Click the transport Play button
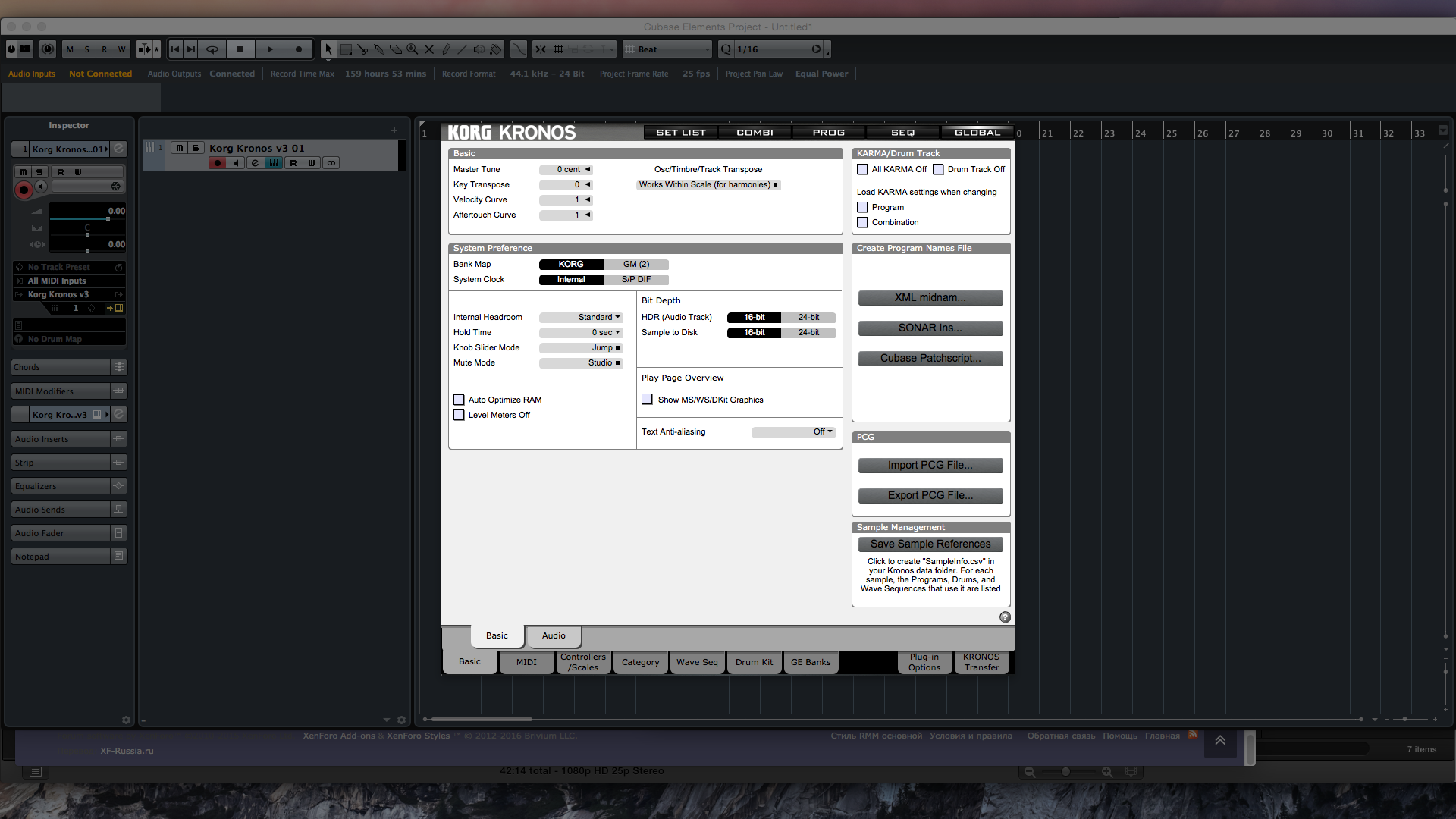This screenshot has width=1456, height=819. 269,49
